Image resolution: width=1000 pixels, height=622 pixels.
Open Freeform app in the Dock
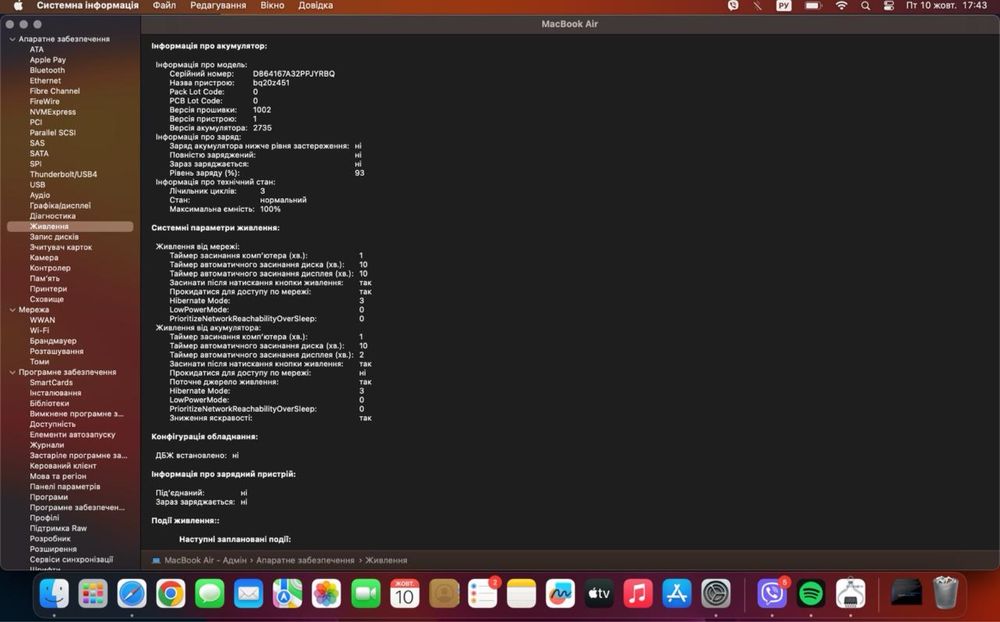[561, 594]
